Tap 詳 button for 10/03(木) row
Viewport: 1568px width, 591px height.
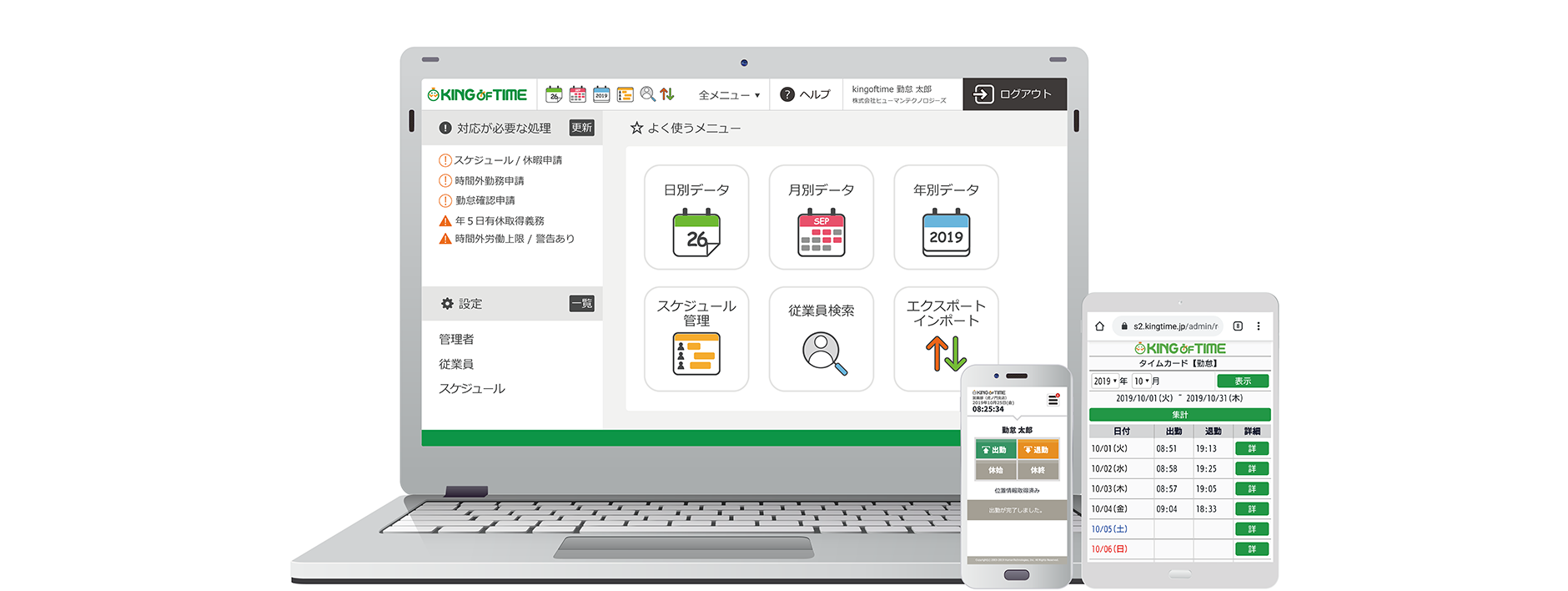point(1252,489)
